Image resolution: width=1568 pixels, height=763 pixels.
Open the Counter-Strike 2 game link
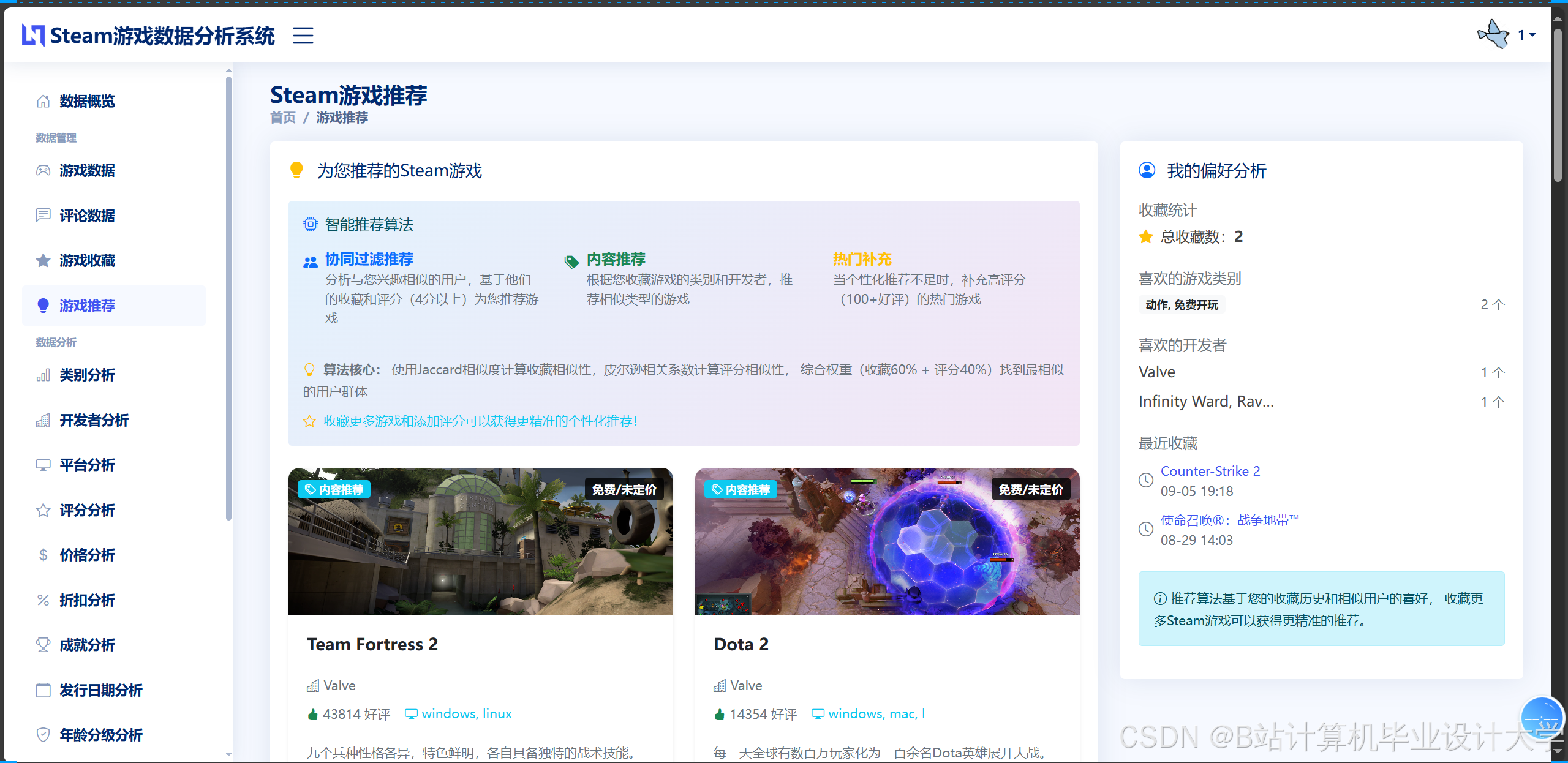(x=1210, y=470)
